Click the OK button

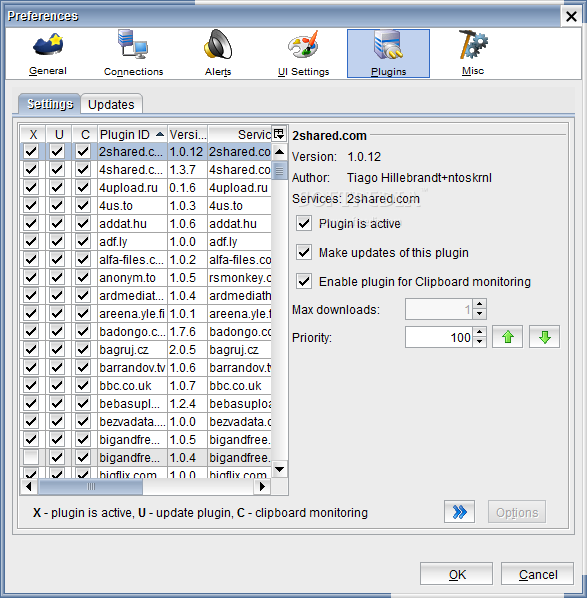[456, 574]
